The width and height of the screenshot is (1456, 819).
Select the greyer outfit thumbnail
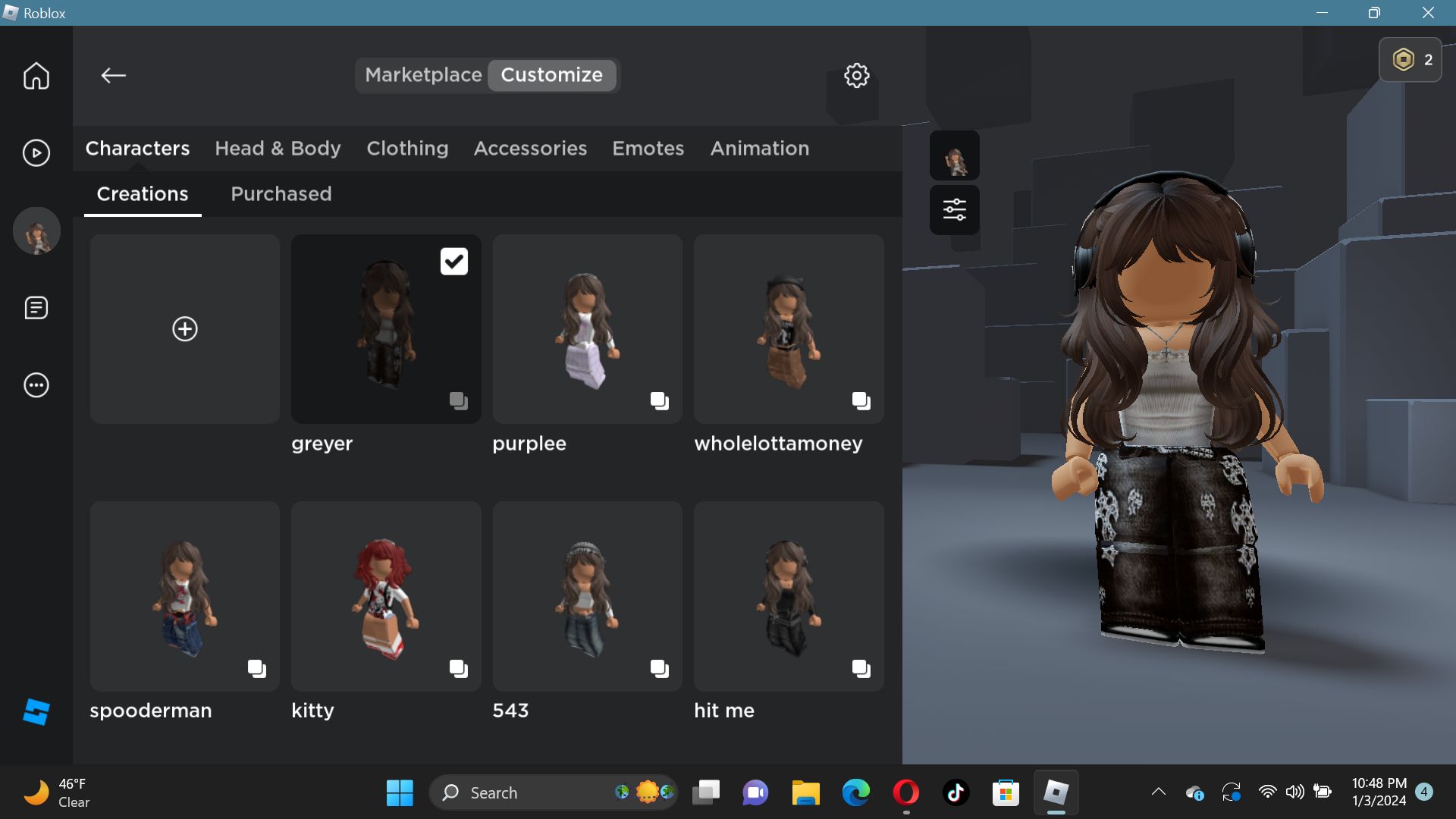coord(386,328)
